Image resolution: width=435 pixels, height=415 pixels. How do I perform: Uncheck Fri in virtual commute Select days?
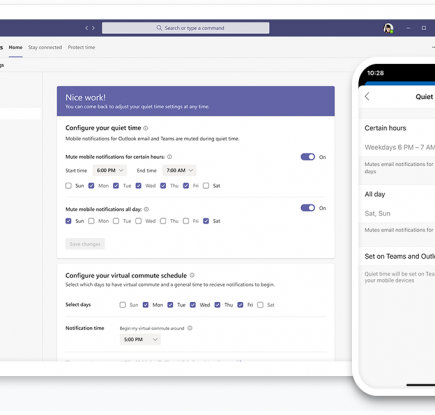(240, 305)
